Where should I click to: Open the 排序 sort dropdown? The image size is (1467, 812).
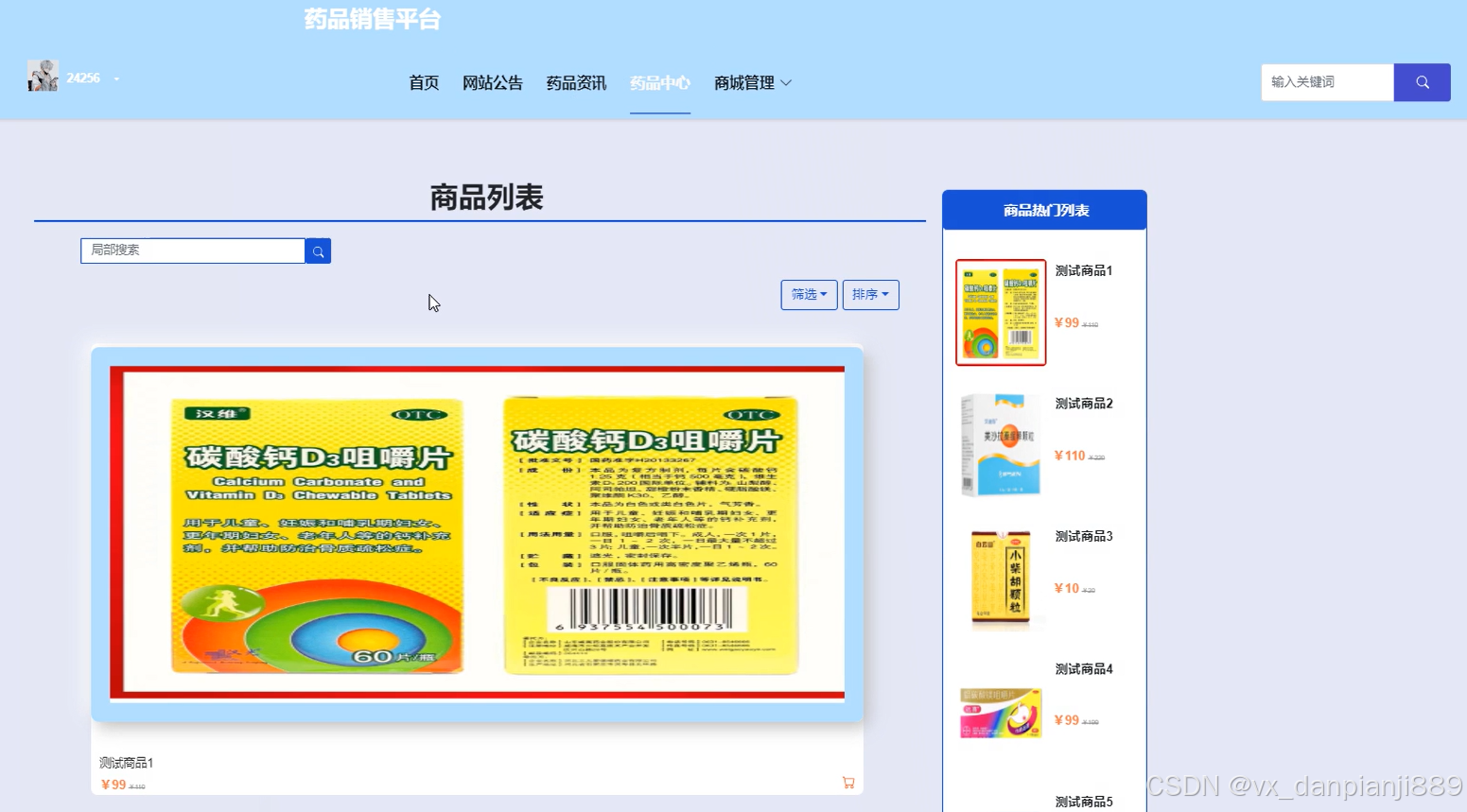pyautogui.click(x=870, y=295)
